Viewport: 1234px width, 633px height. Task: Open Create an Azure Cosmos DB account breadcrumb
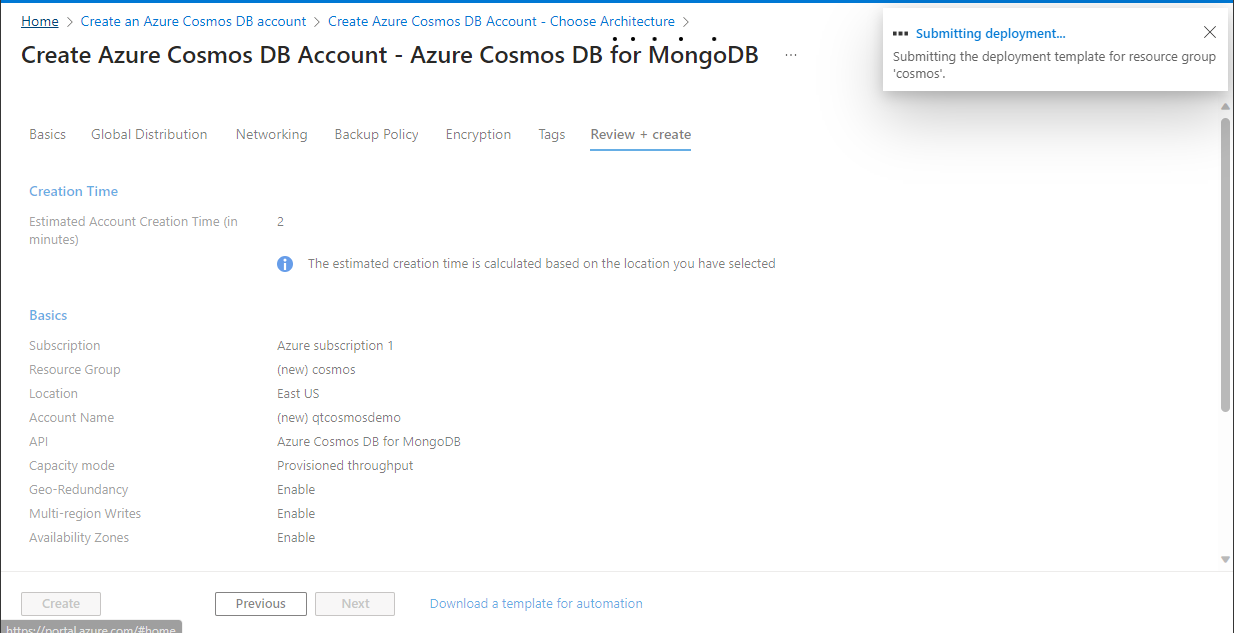(193, 21)
